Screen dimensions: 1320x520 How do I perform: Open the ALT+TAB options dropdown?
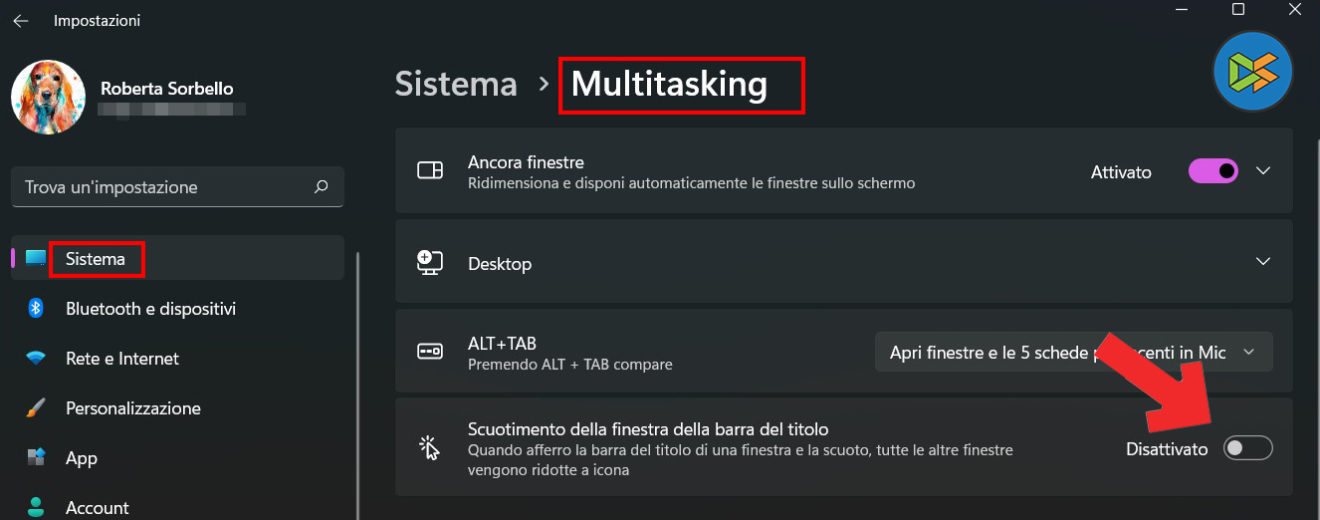pos(1073,352)
